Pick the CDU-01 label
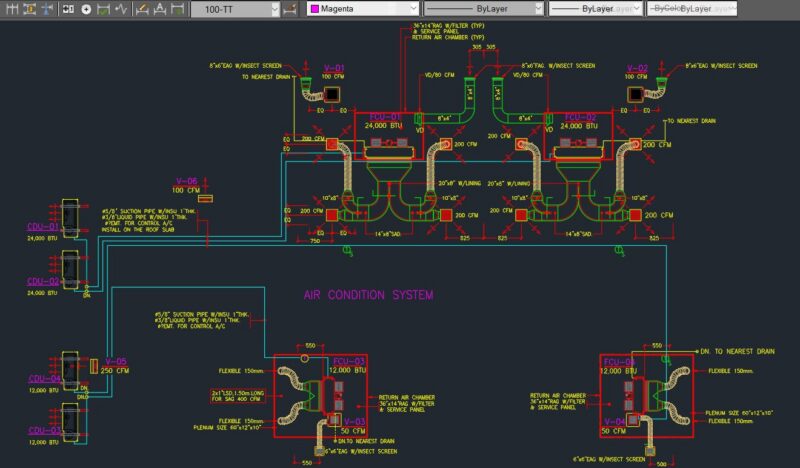Screen dimensions: 800x468 coord(43,227)
